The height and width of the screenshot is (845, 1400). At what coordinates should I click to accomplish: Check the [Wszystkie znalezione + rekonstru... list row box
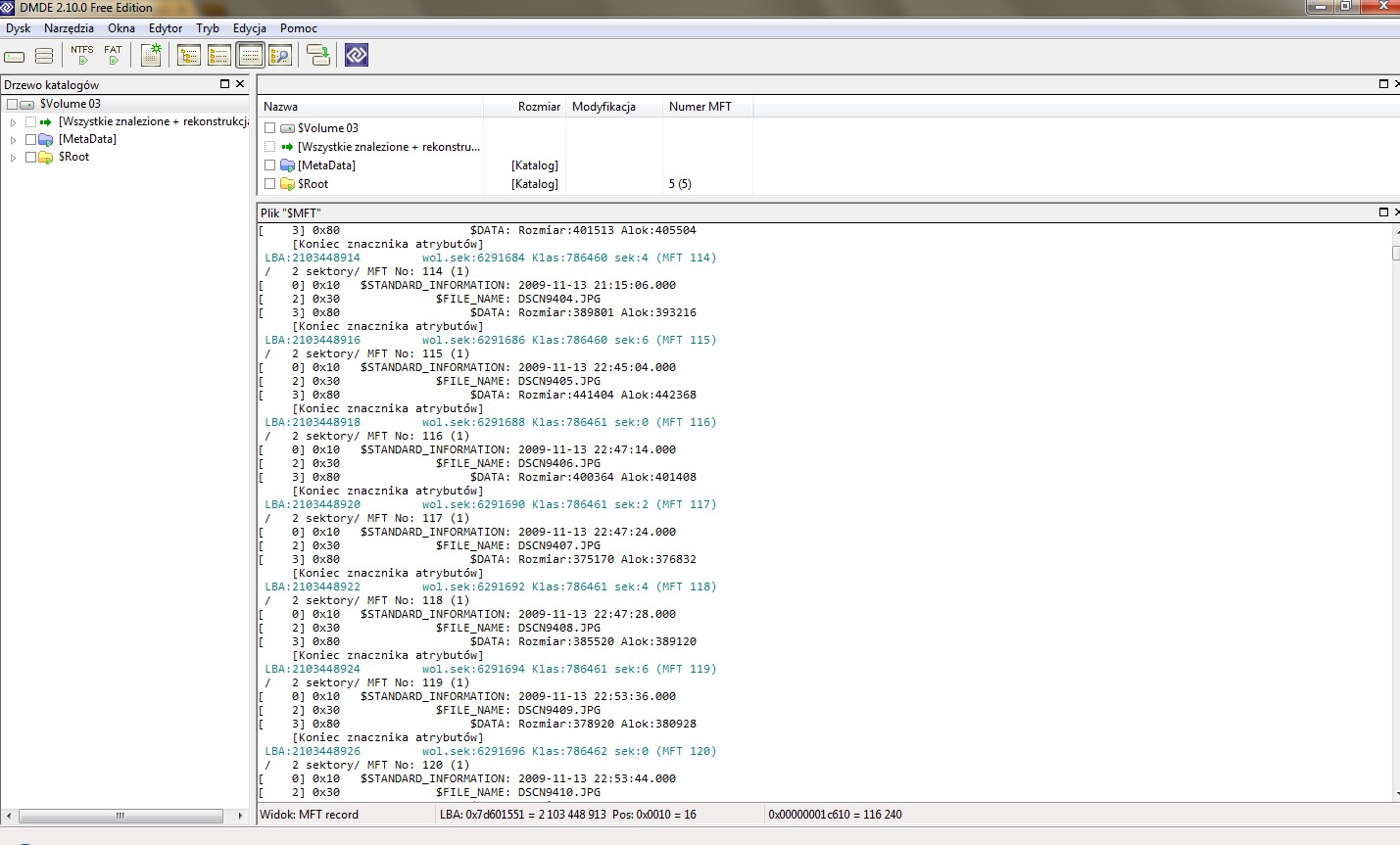270,147
